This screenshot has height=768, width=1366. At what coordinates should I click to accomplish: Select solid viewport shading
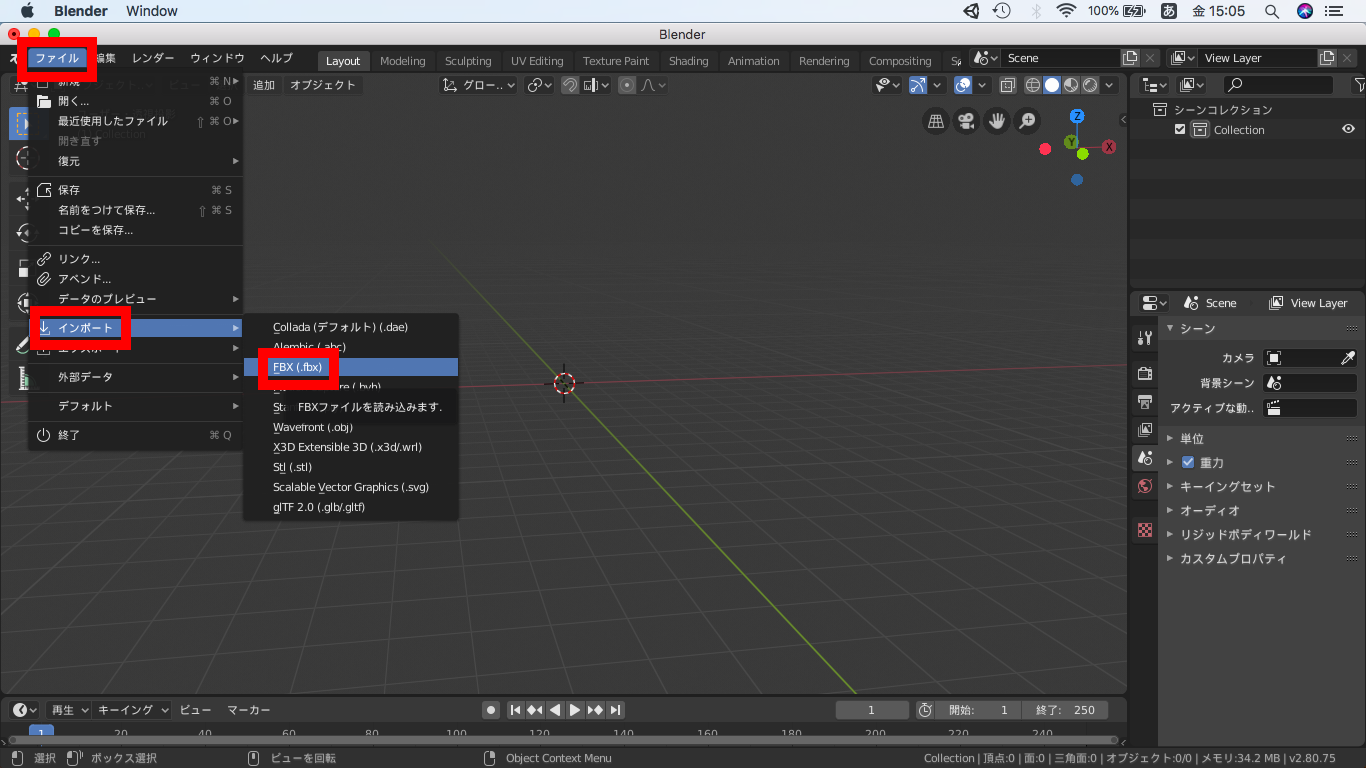tap(1052, 85)
